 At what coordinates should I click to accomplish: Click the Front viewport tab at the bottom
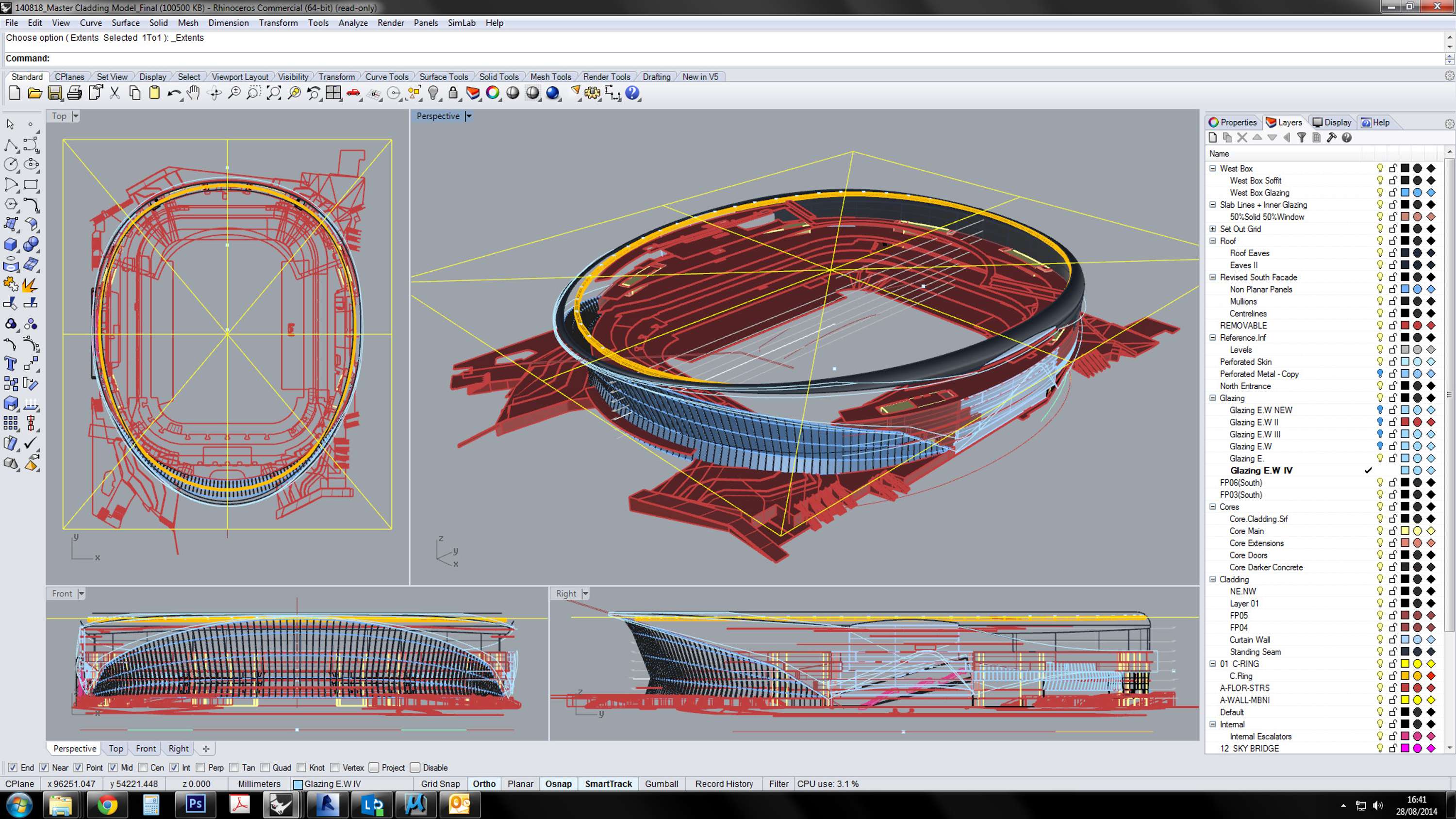click(146, 748)
